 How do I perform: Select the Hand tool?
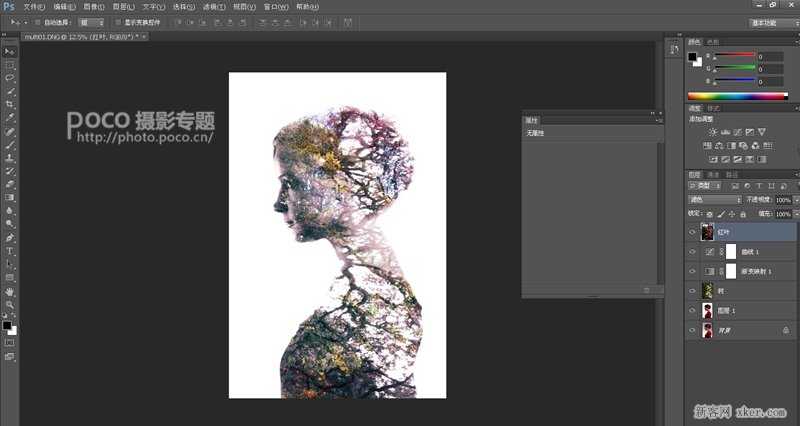[9, 291]
